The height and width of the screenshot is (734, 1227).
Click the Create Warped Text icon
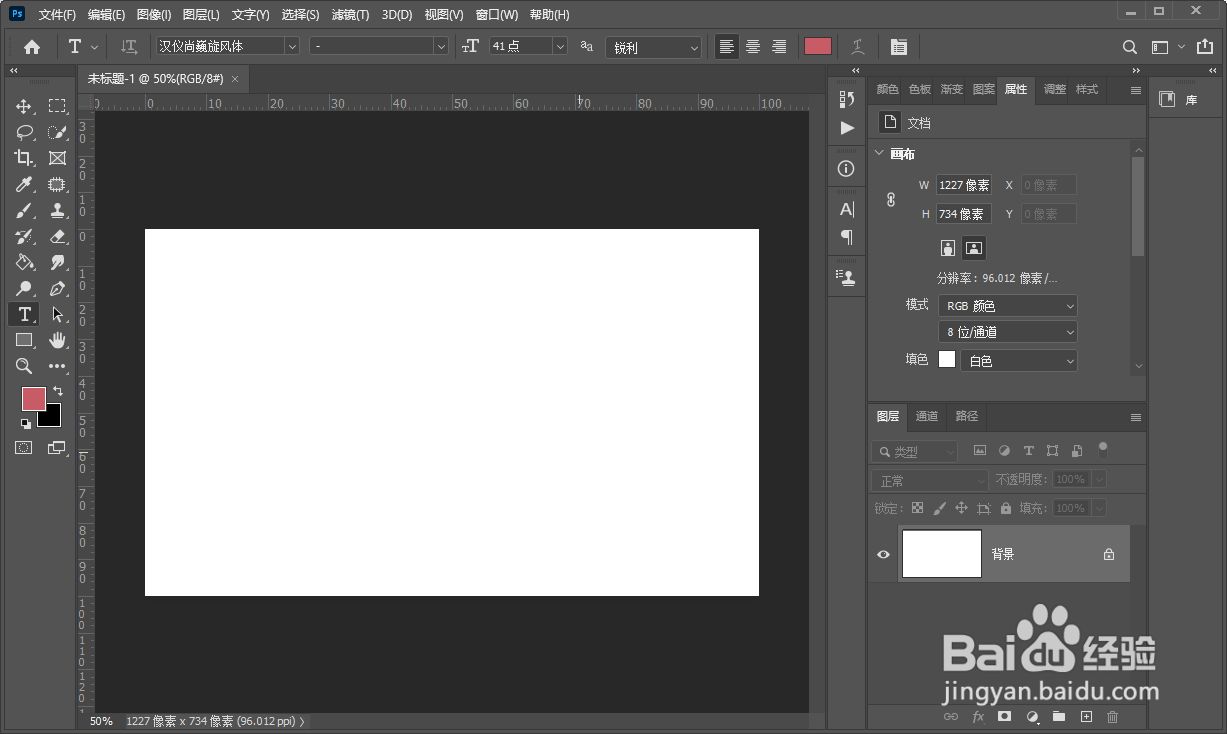point(857,47)
